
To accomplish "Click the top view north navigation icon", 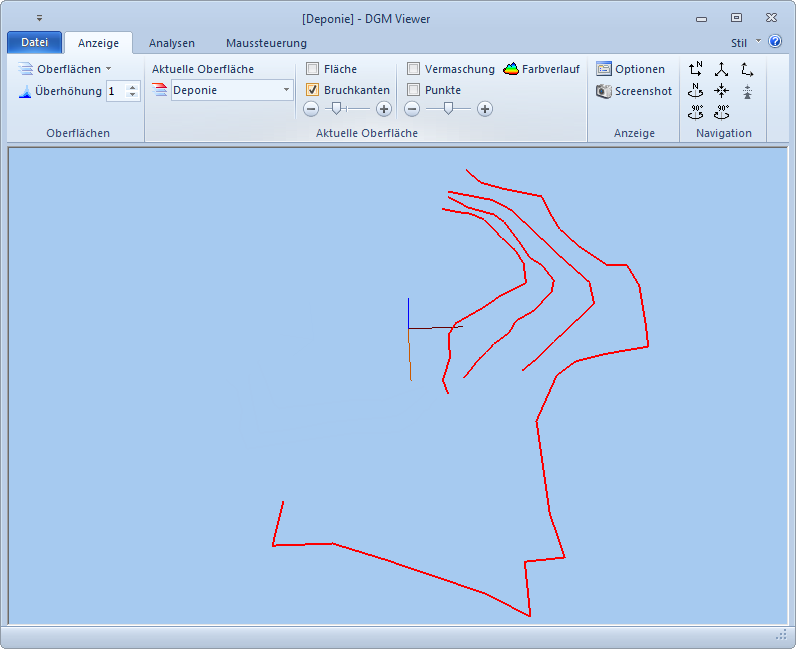I will [696, 69].
